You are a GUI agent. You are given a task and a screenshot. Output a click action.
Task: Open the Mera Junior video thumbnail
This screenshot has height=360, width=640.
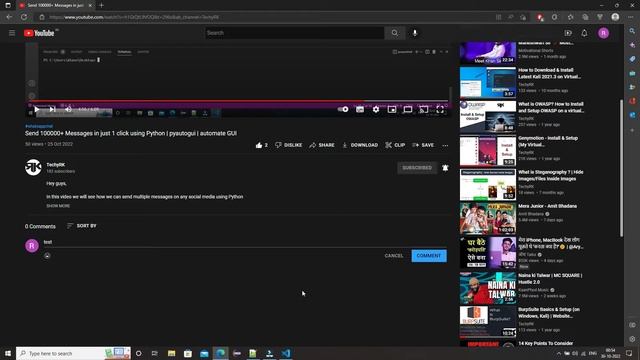pos(488,218)
